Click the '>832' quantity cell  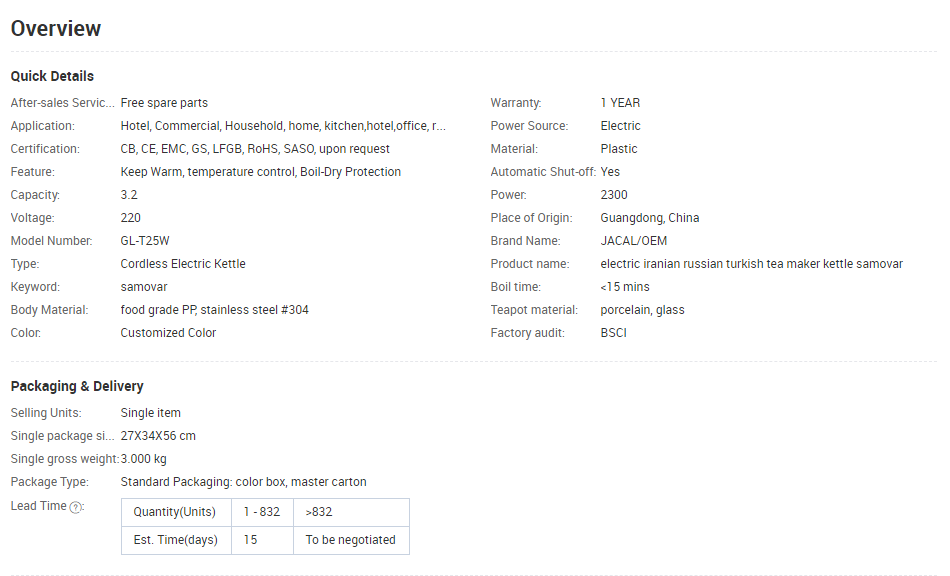tap(351, 512)
